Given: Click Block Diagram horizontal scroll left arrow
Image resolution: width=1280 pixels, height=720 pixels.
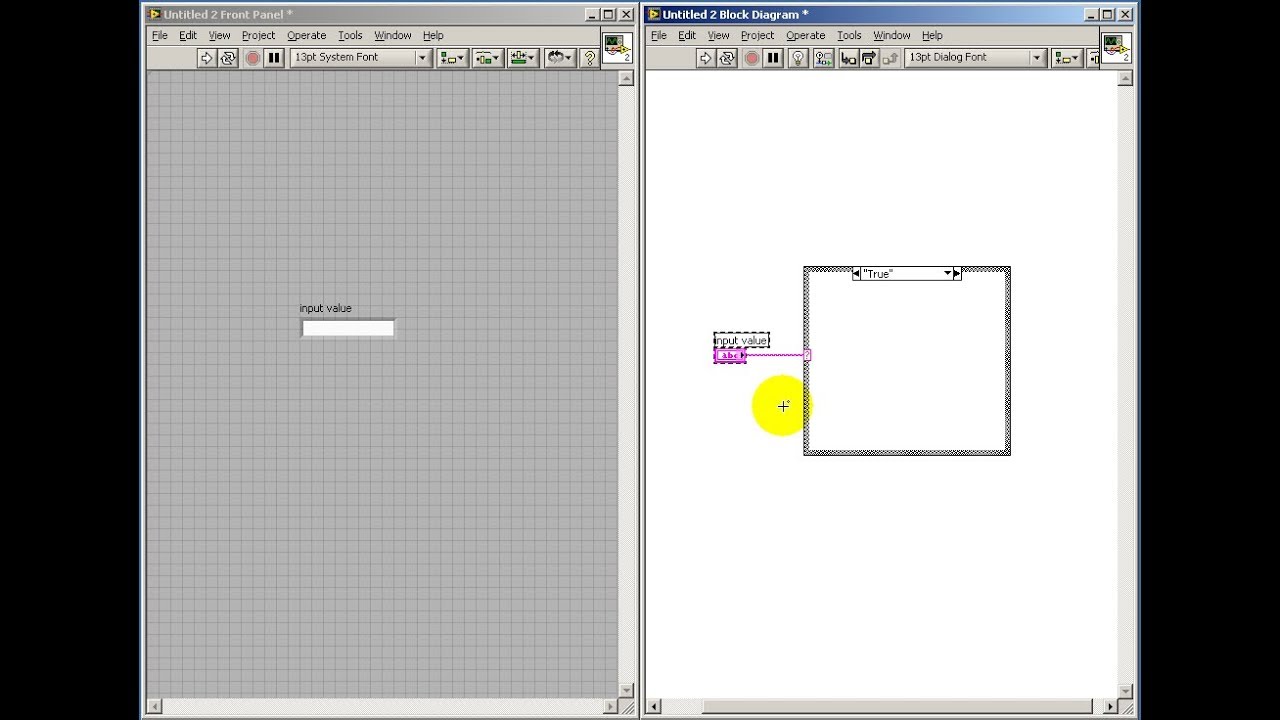Looking at the screenshot, I should [654, 707].
